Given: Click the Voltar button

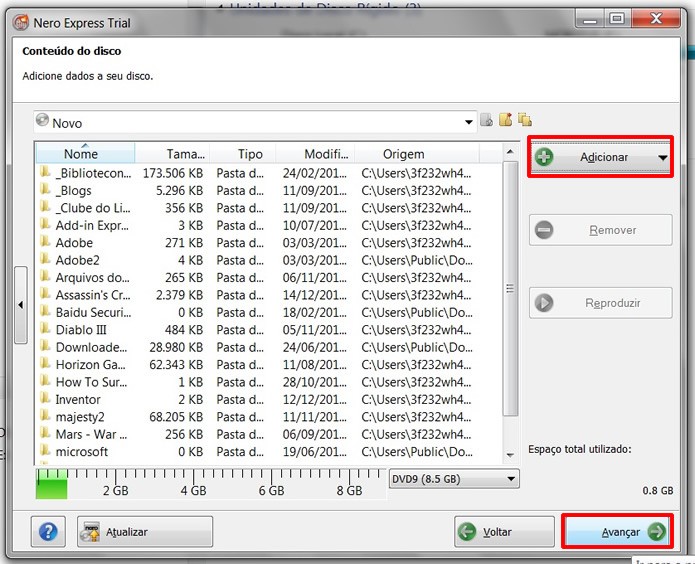Looking at the screenshot, I should pos(504,531).
